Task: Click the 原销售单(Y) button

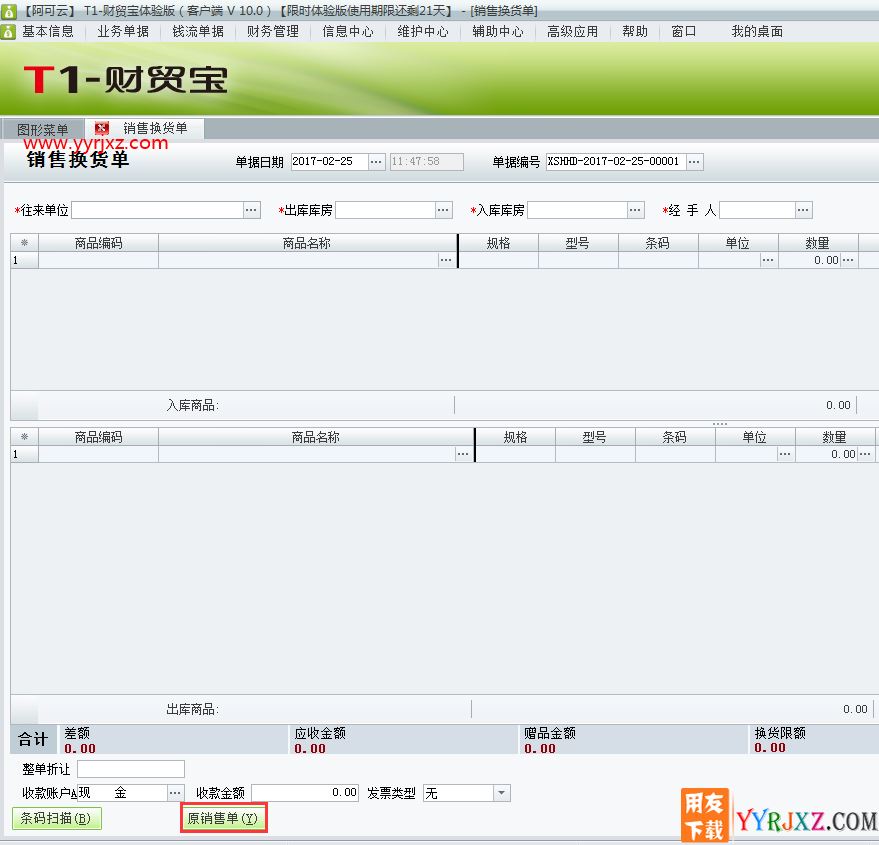Action: click(x=223, y=819)
